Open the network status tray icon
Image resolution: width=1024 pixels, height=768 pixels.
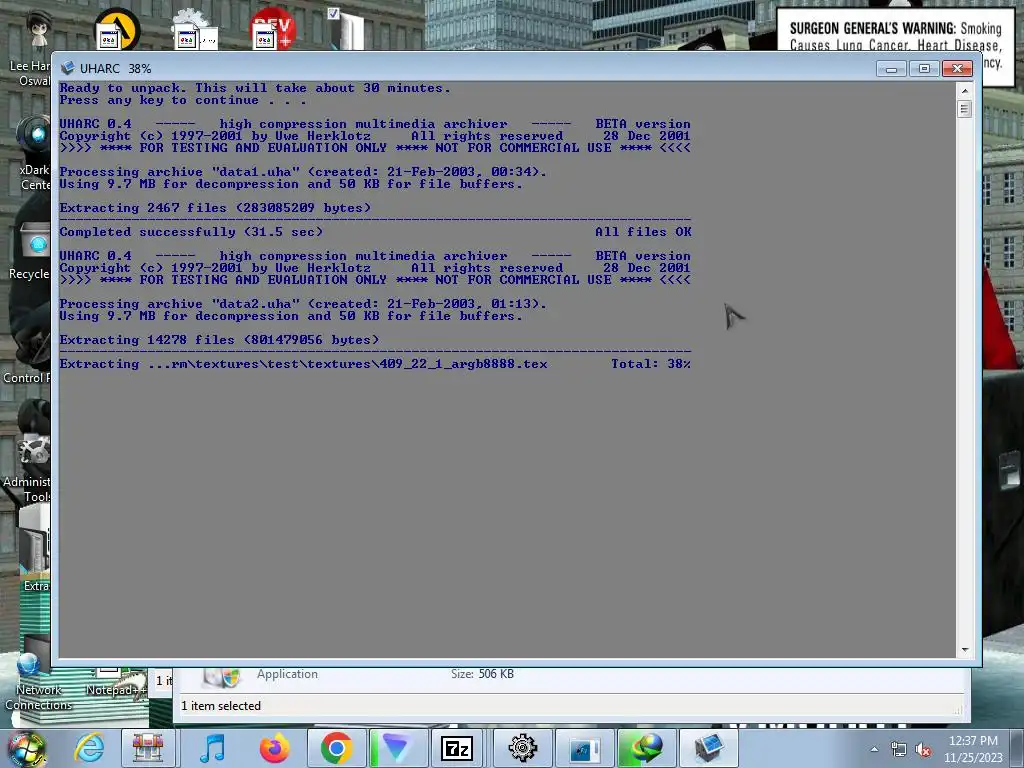tap(899, 749)
